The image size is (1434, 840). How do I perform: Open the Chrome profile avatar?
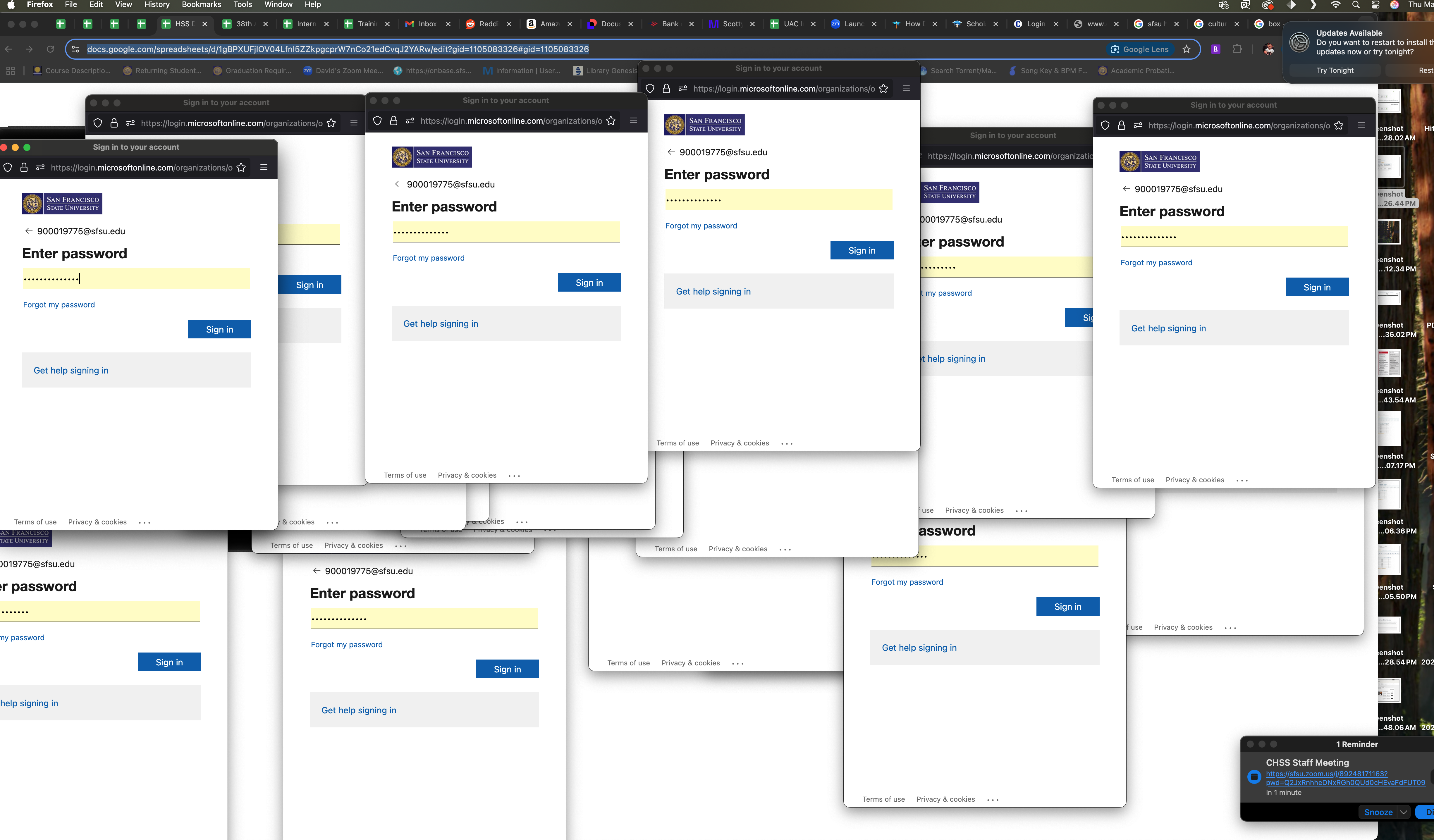pyautogui.click(x=1268, y=49)
